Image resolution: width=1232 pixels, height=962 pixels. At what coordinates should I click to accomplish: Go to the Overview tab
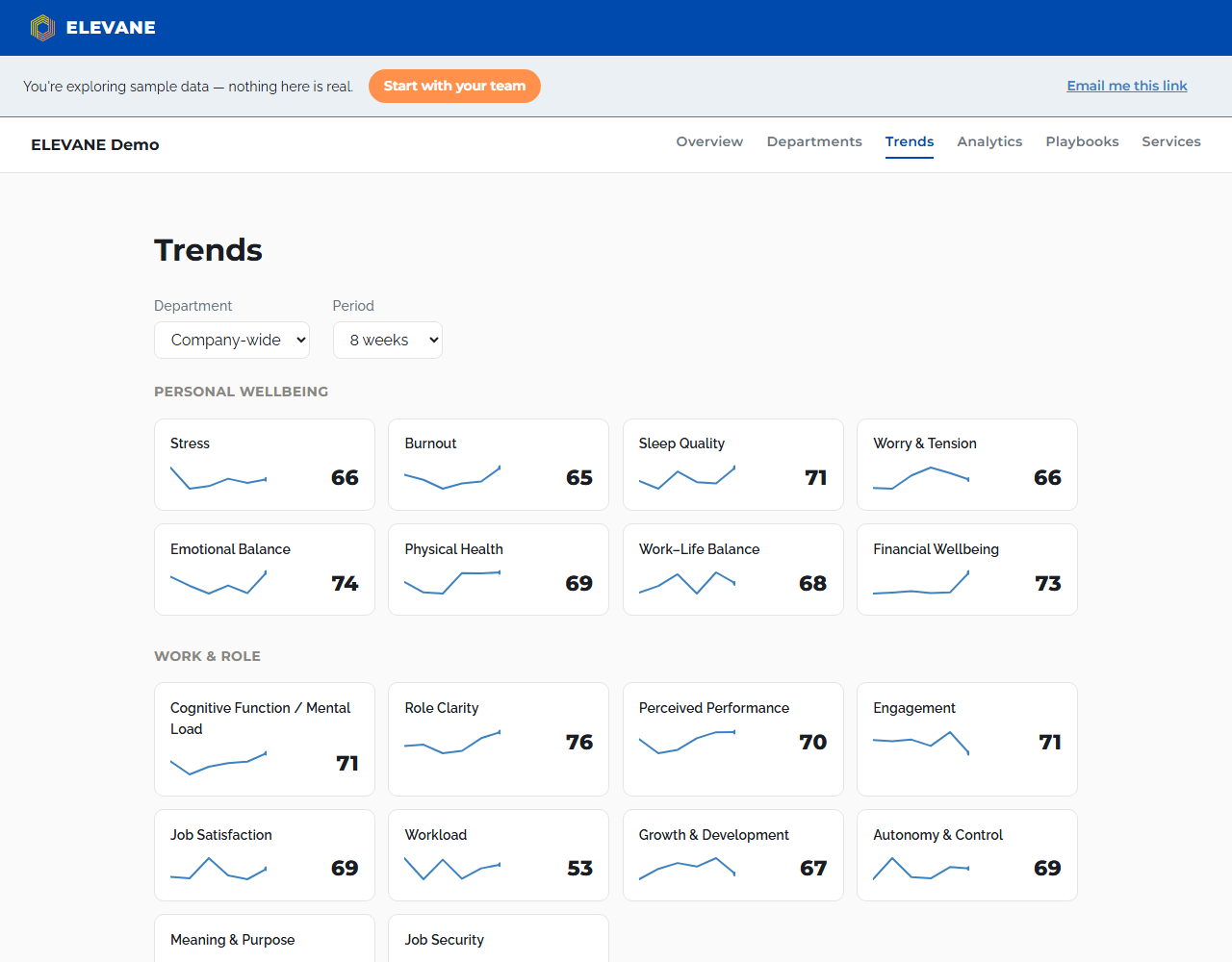[x=709, y=141]
